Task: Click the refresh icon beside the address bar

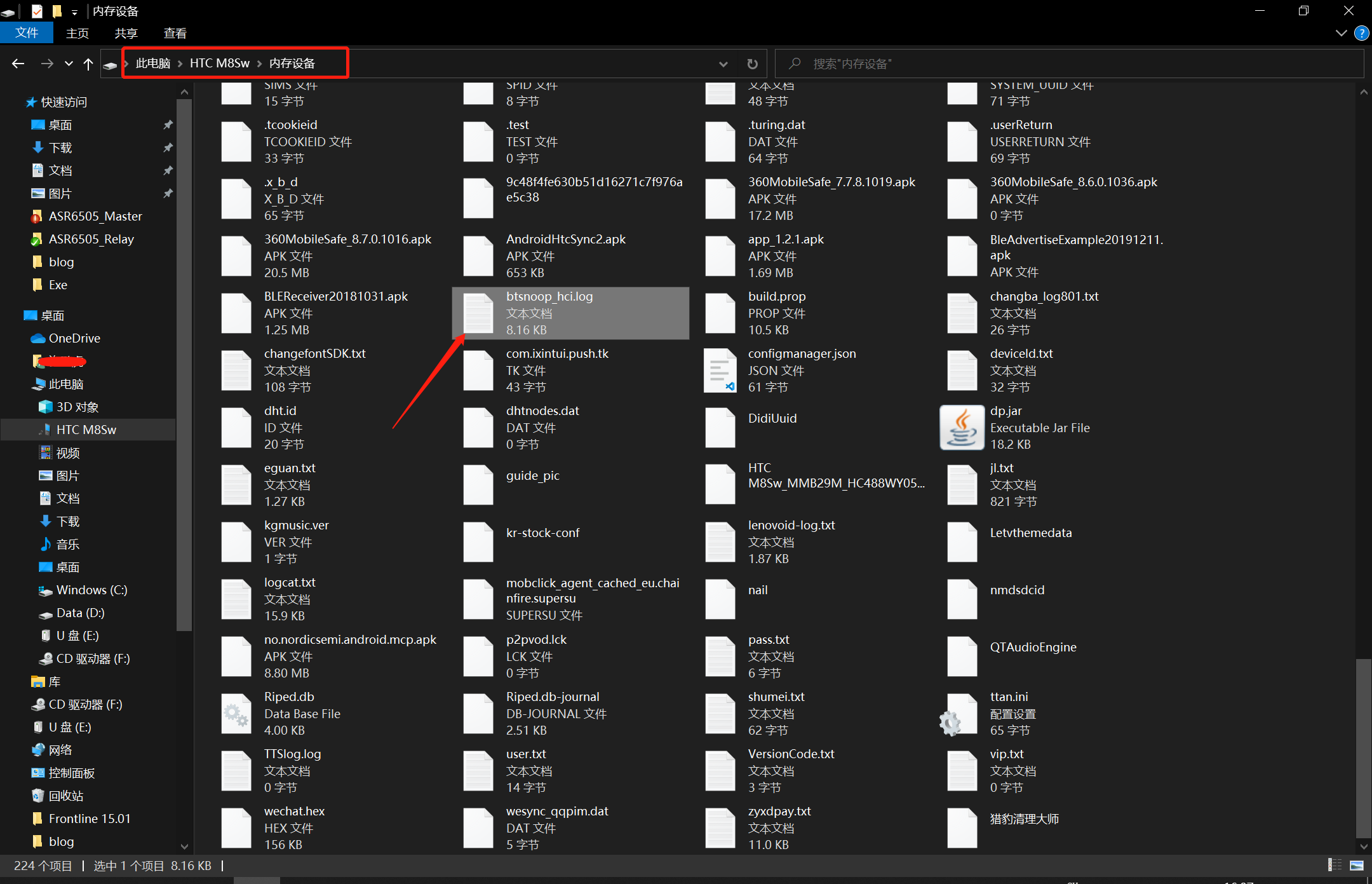Action: point(752,63)
